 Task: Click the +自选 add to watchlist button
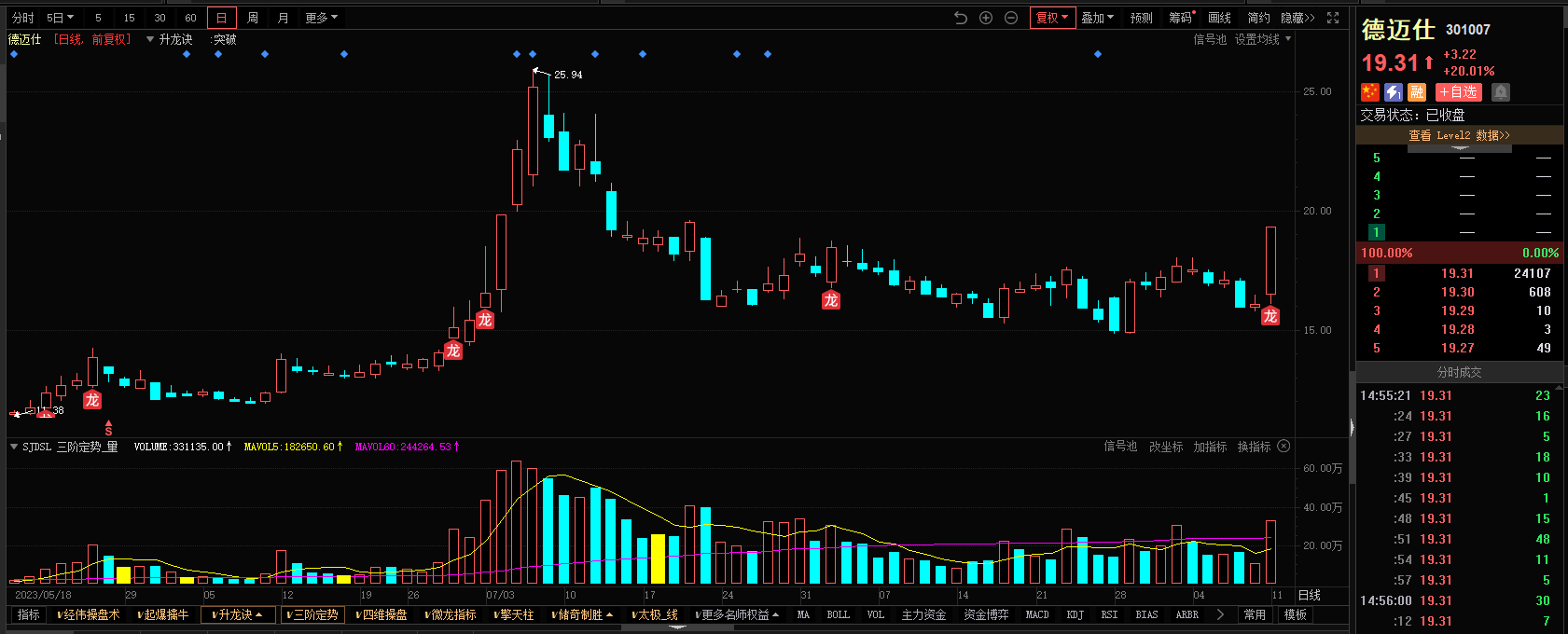click(x=1458, y=92)
